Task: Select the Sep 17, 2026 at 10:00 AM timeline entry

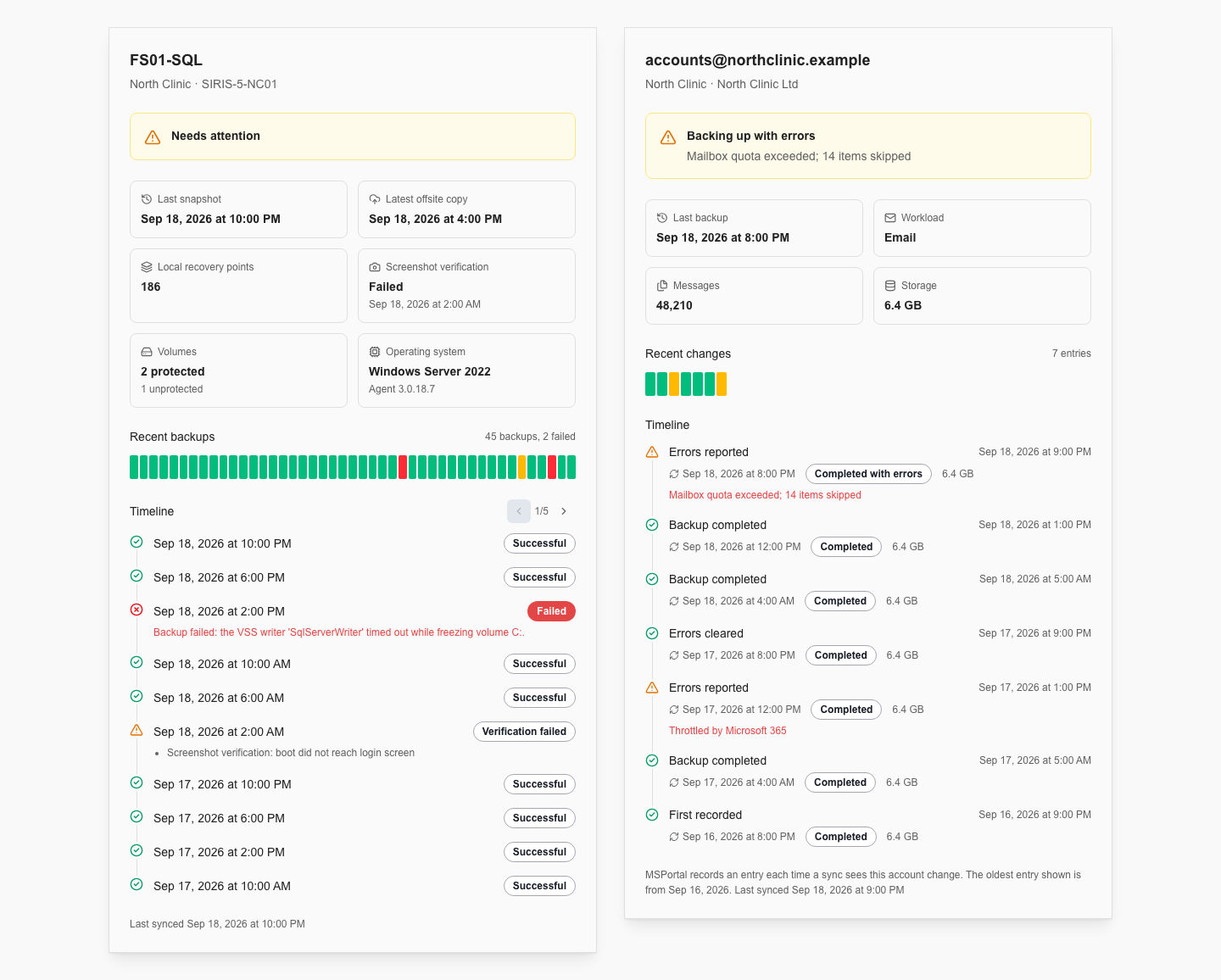Action: 353,886
